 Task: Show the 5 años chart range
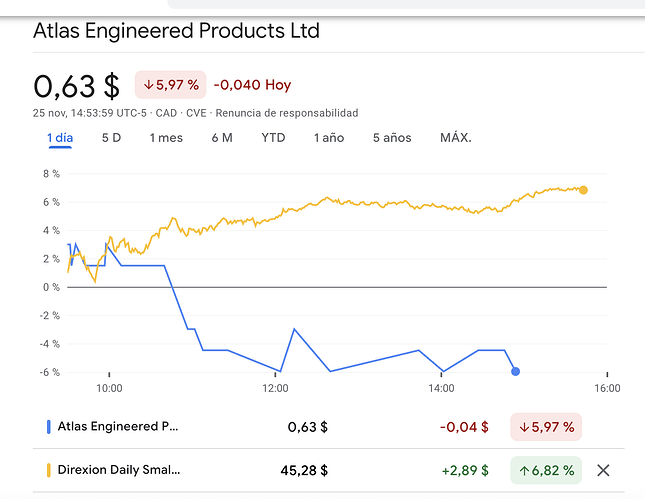click(x=392, y=137)
